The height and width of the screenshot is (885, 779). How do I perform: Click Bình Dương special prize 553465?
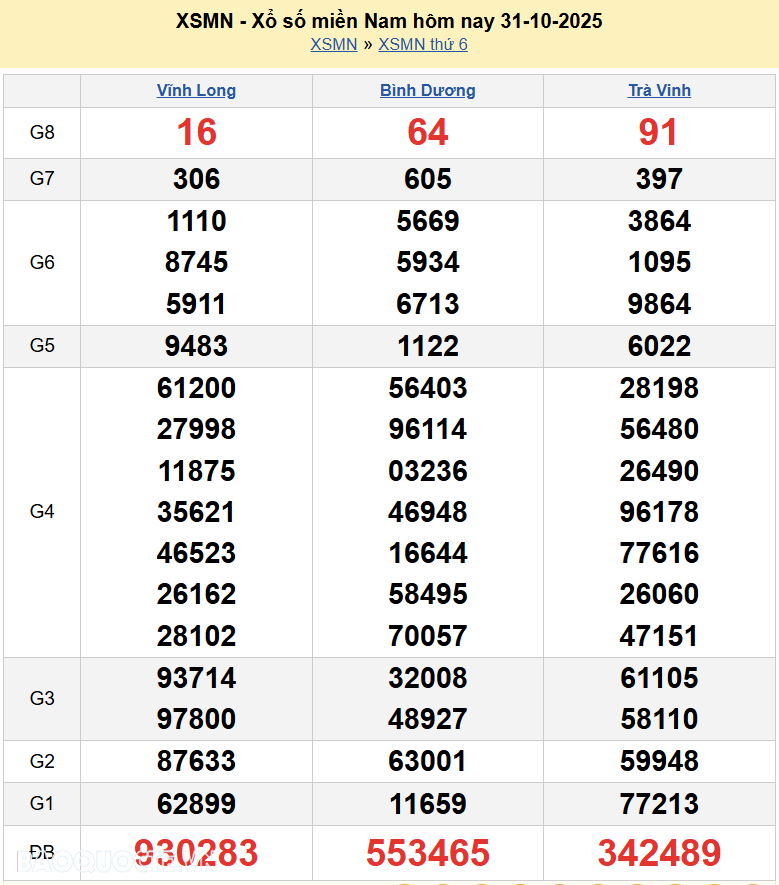point(427,853)
